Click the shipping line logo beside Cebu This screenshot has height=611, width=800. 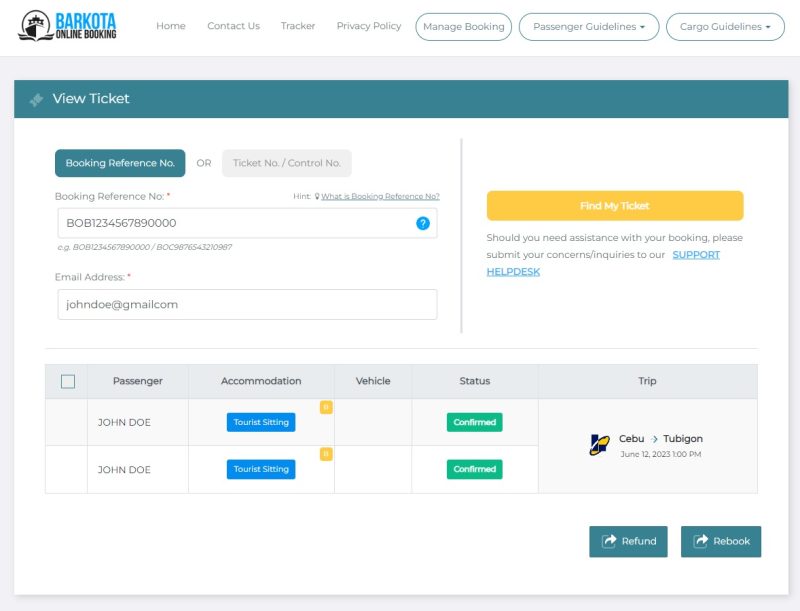point(599,445)
